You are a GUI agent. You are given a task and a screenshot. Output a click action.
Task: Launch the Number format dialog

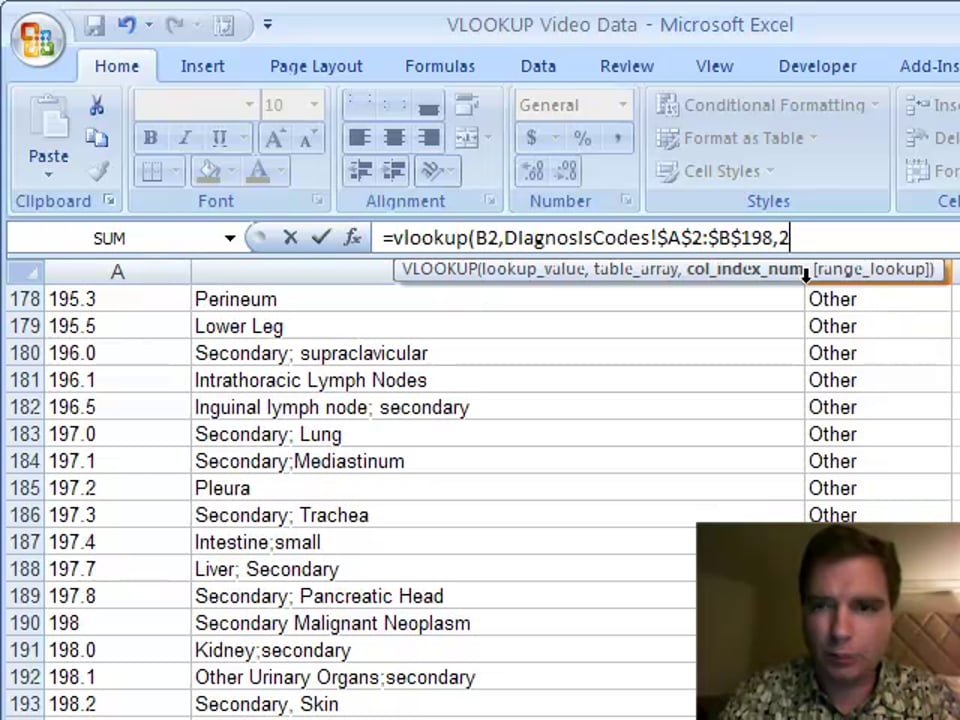[x=626, y=200]
